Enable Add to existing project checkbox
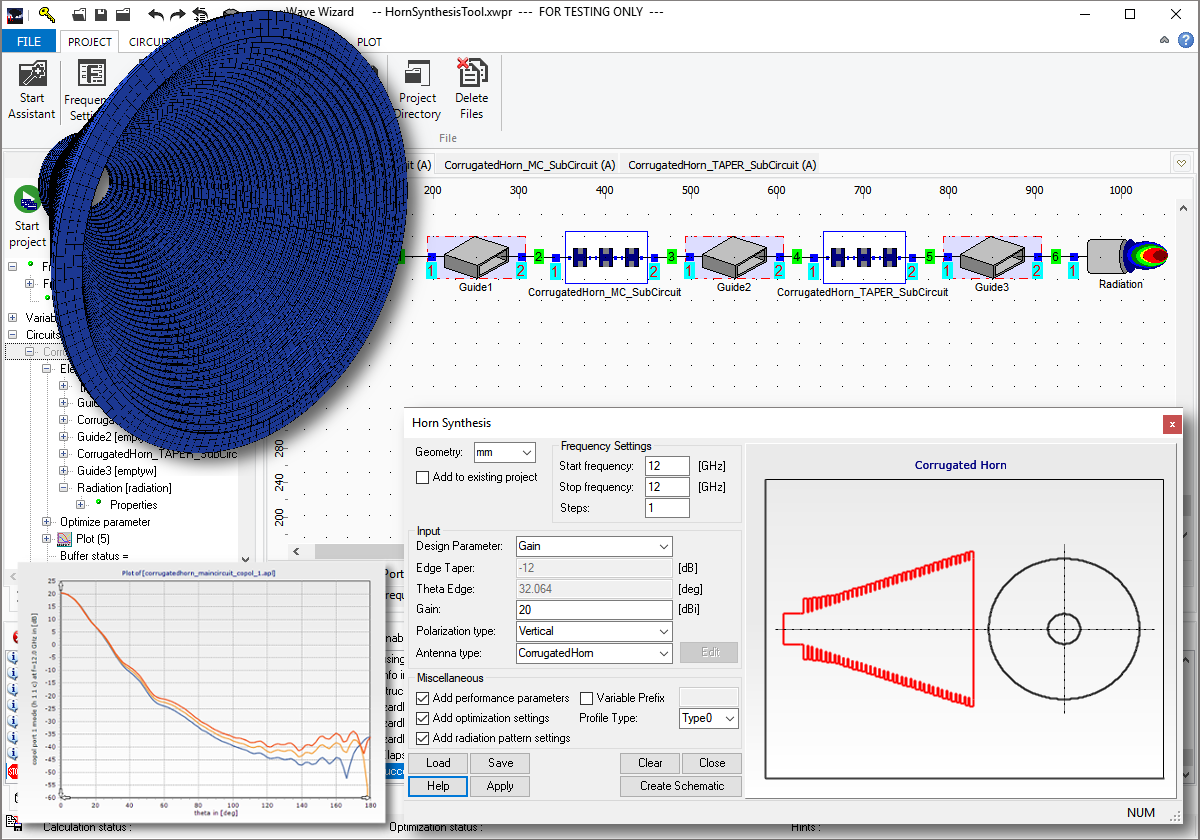The image size is (1200, 840). (423, 477)
